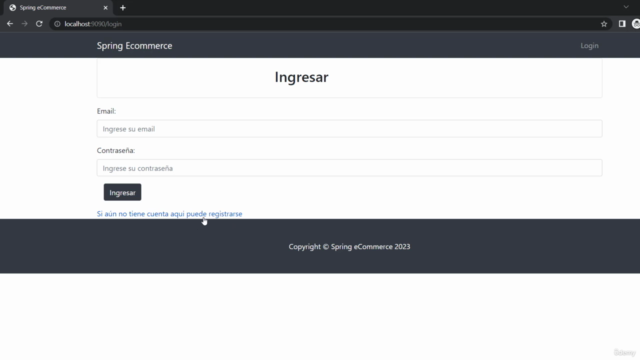The height and width of the screenshot is (360, 640).
Task: Open a new tab with plus icon
Action: pyautogui.click(x=123, y=8)
